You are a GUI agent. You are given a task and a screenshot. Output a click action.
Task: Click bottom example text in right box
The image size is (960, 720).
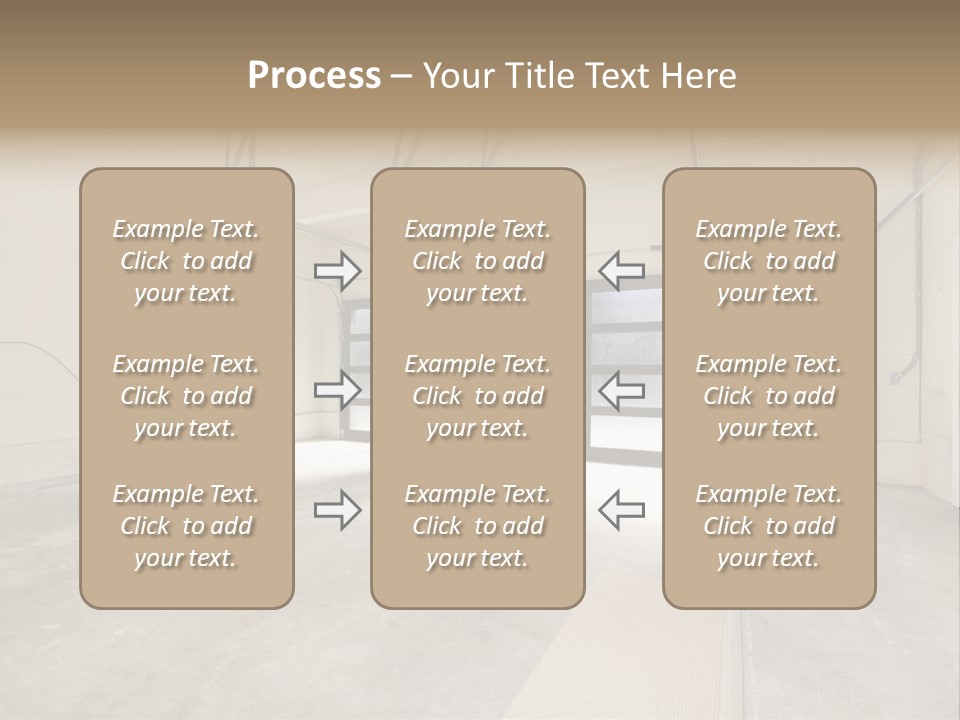coord(769,526)
